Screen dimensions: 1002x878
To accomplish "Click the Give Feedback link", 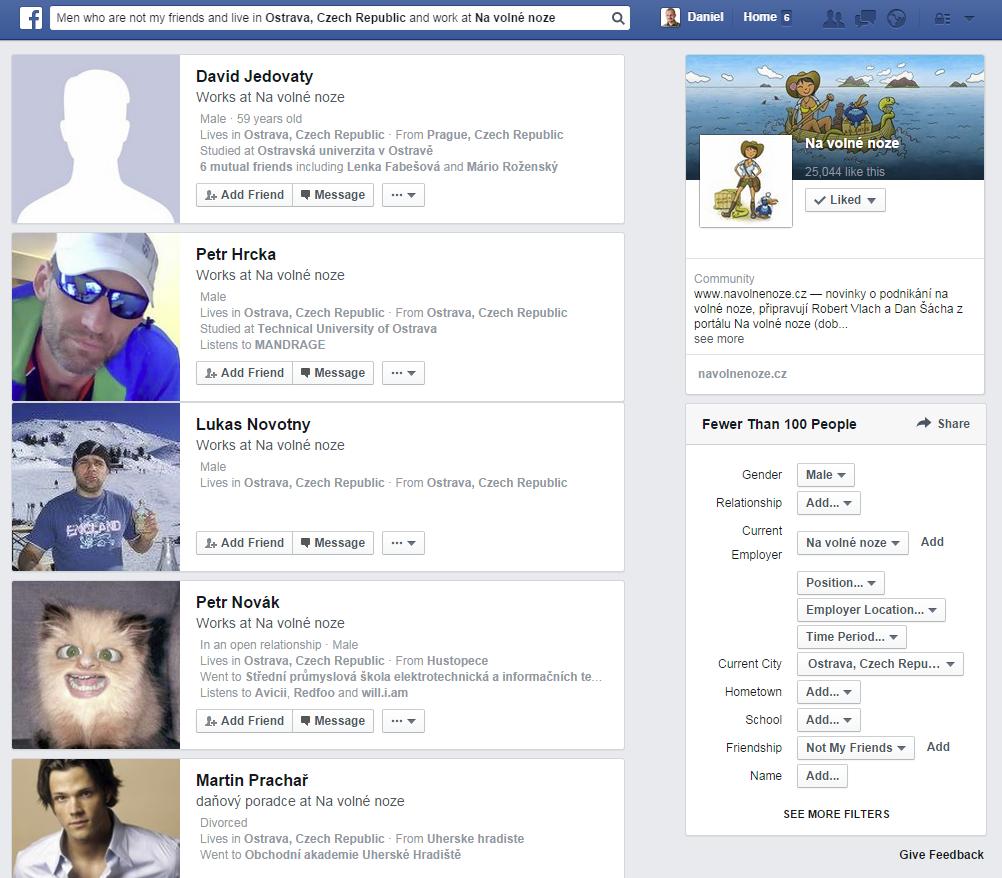I will [941, 855].
